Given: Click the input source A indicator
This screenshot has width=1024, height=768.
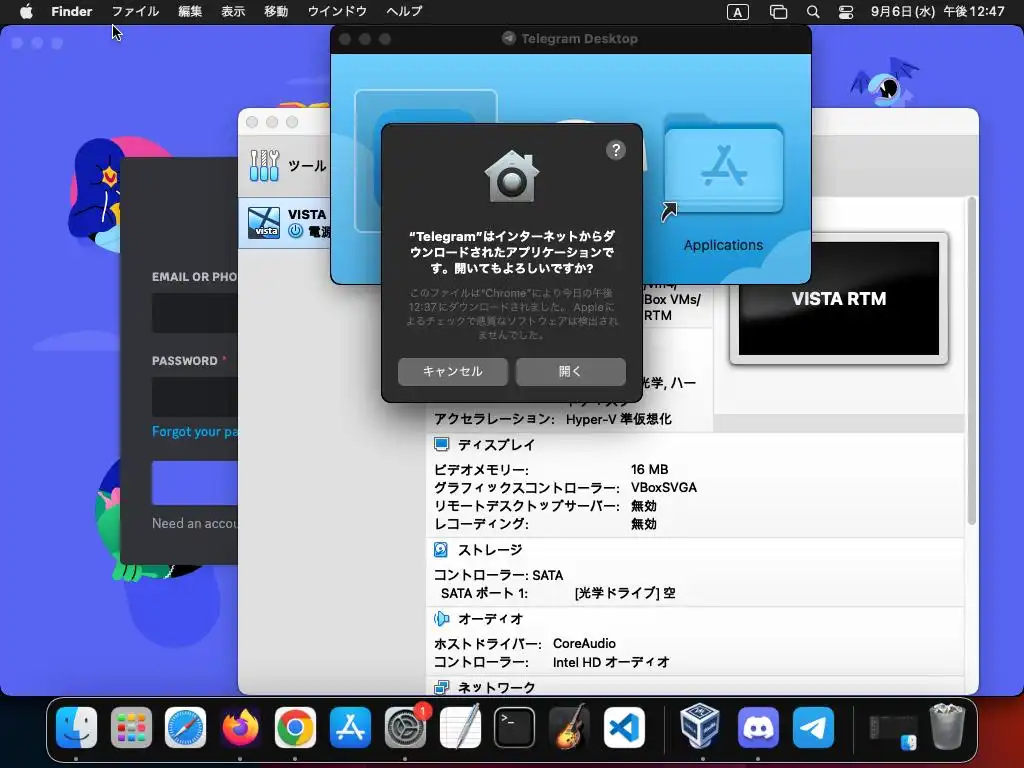Looking at the screenshot, I should pyautogui.click(x=738, y=12).
